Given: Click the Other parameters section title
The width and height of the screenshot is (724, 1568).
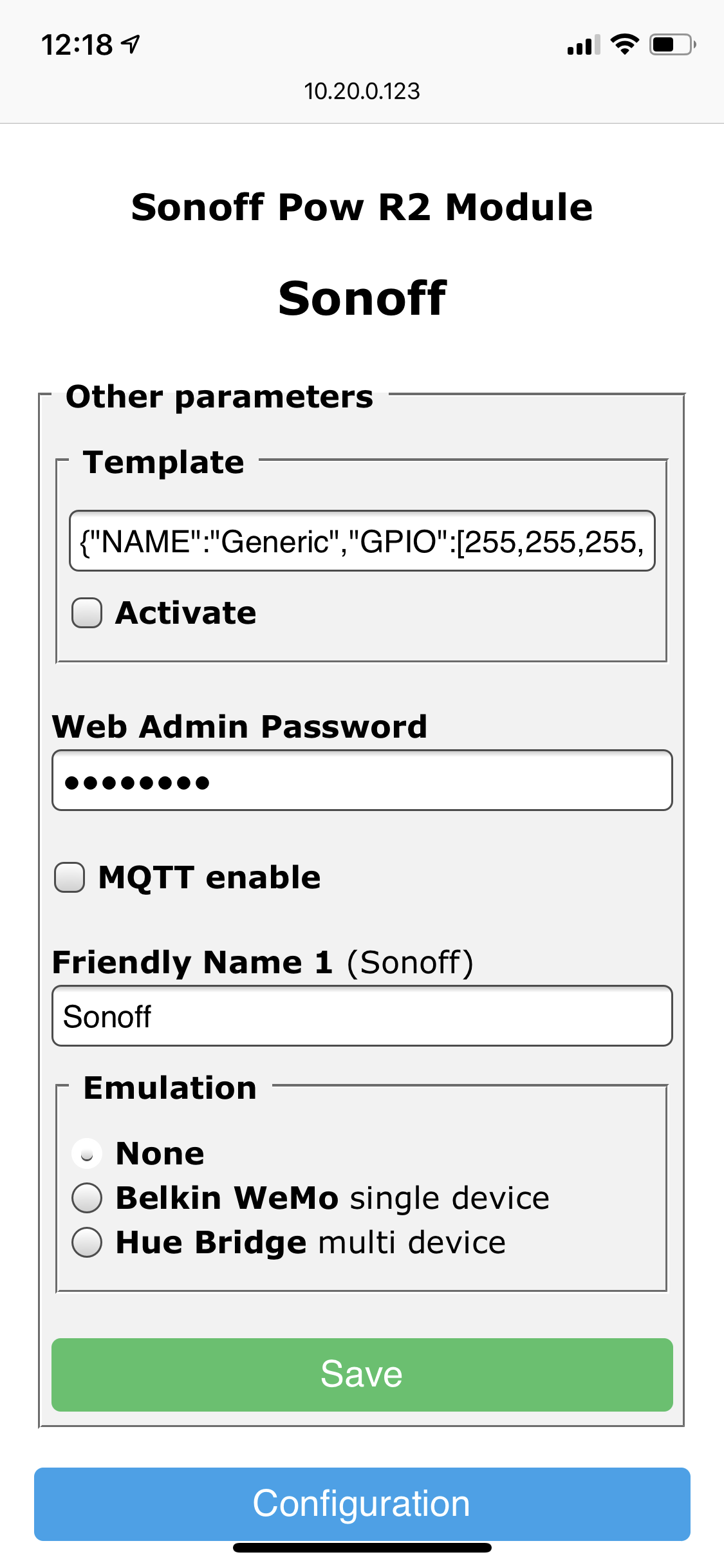Looking at the screenshot, I should point(219,397).
